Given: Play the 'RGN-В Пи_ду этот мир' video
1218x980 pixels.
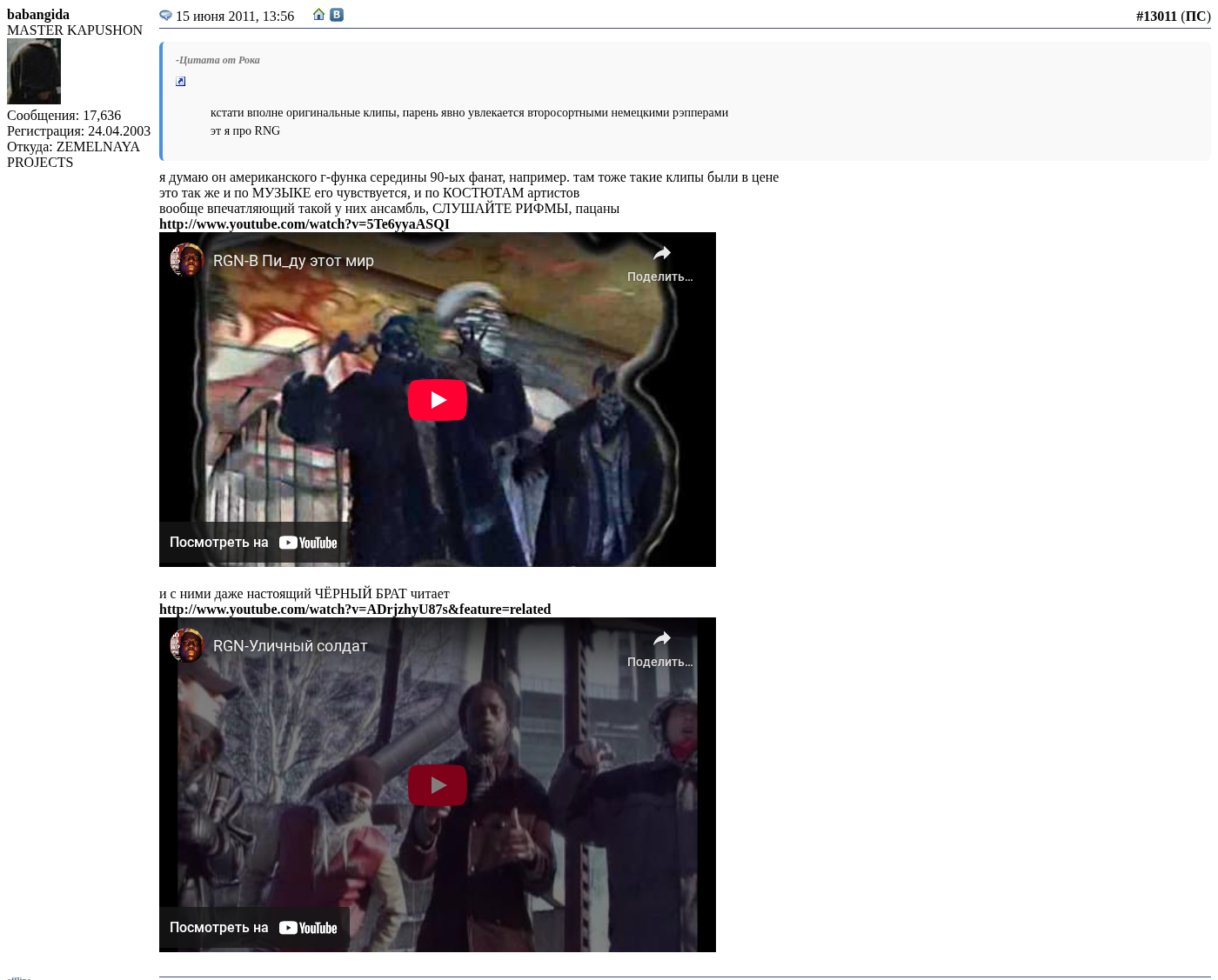Looking at the screenshot, I should pos(437,400).
